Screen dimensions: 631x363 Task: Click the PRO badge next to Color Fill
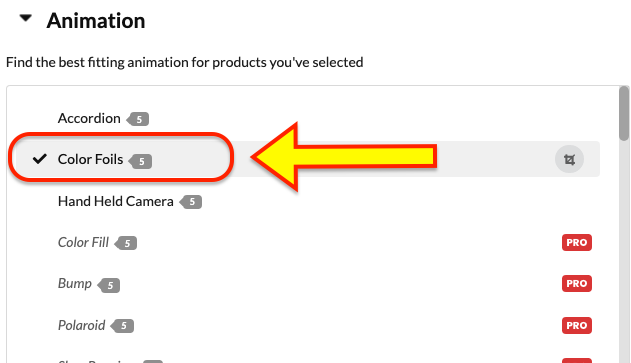click(x=577, y=242)
